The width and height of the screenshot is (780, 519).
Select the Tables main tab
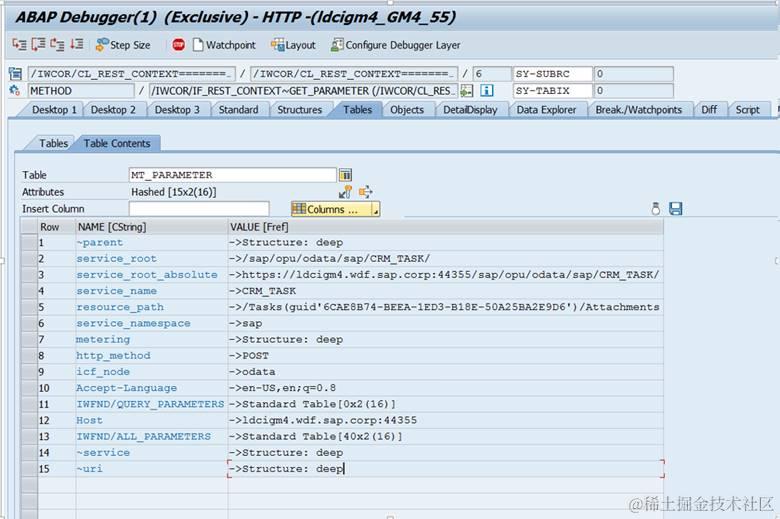pyautogui.click(x=357, y=110)
